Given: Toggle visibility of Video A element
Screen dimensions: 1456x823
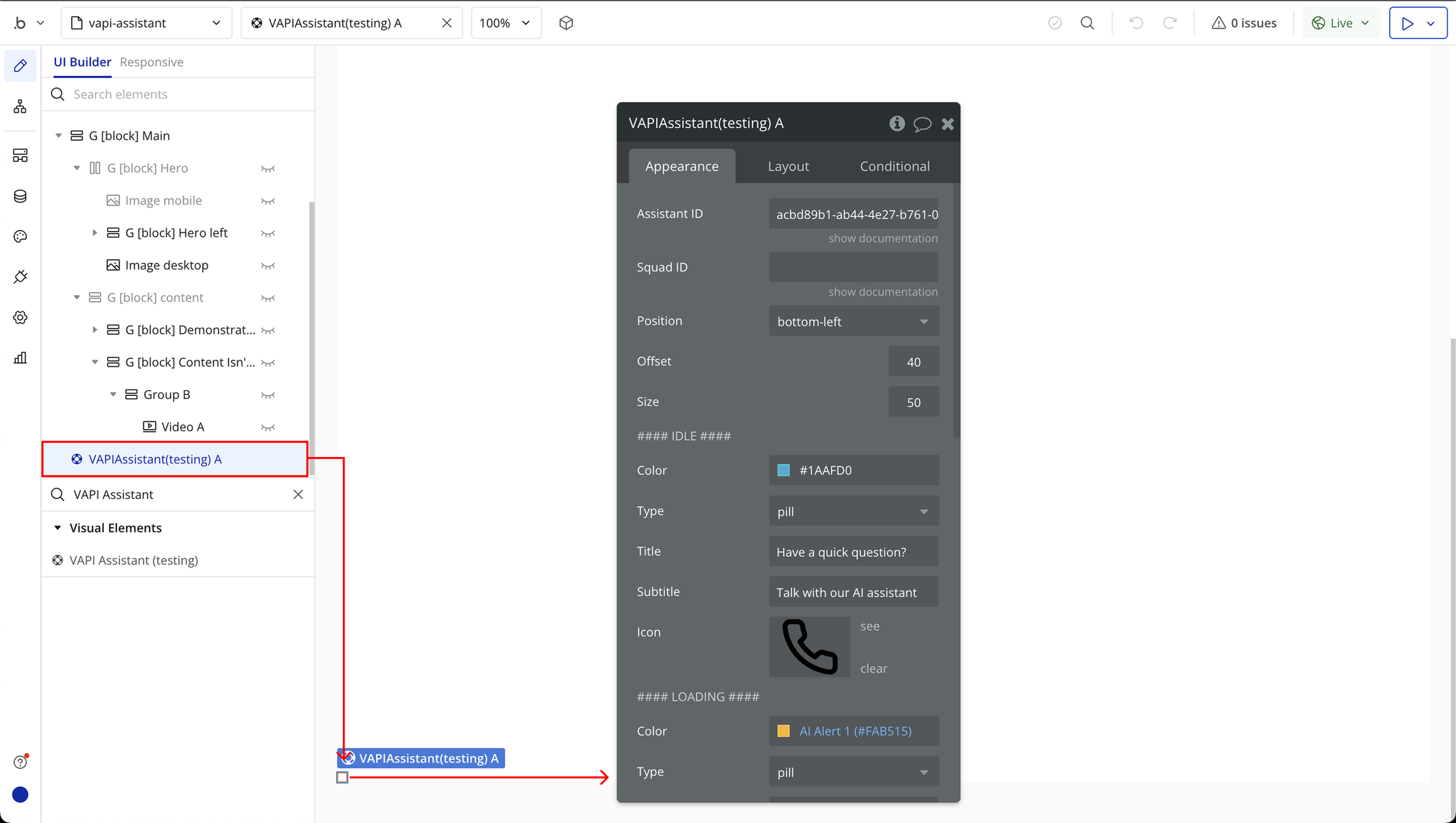Looking at the screenshot, I should tap(268, 427).
